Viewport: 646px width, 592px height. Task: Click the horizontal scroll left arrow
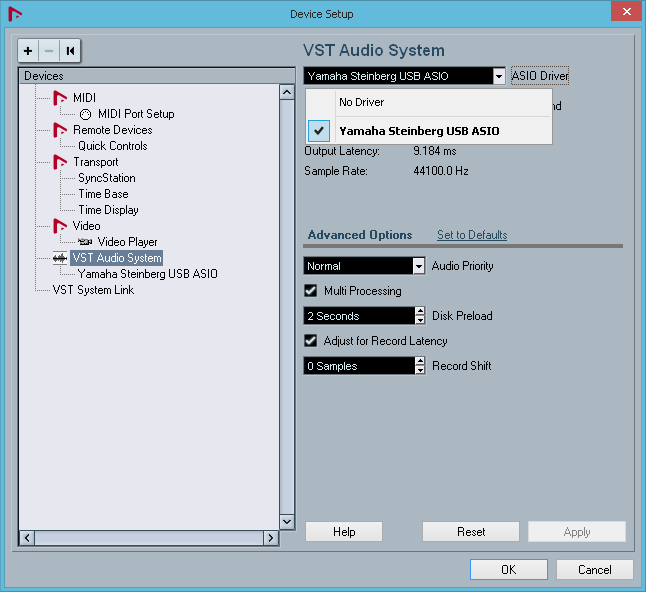coord(27,538)
